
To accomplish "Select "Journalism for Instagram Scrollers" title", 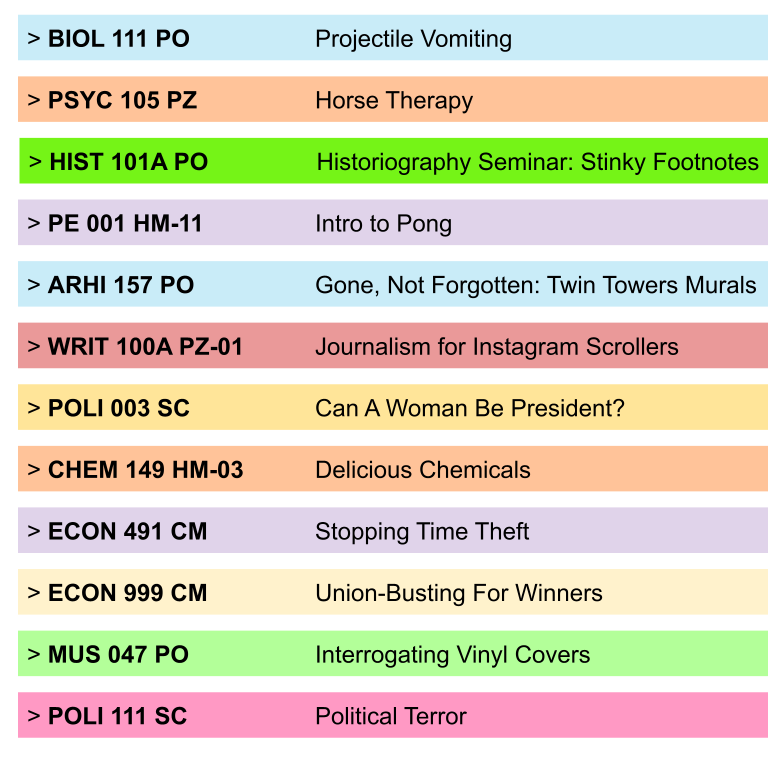I will [496, 347].
